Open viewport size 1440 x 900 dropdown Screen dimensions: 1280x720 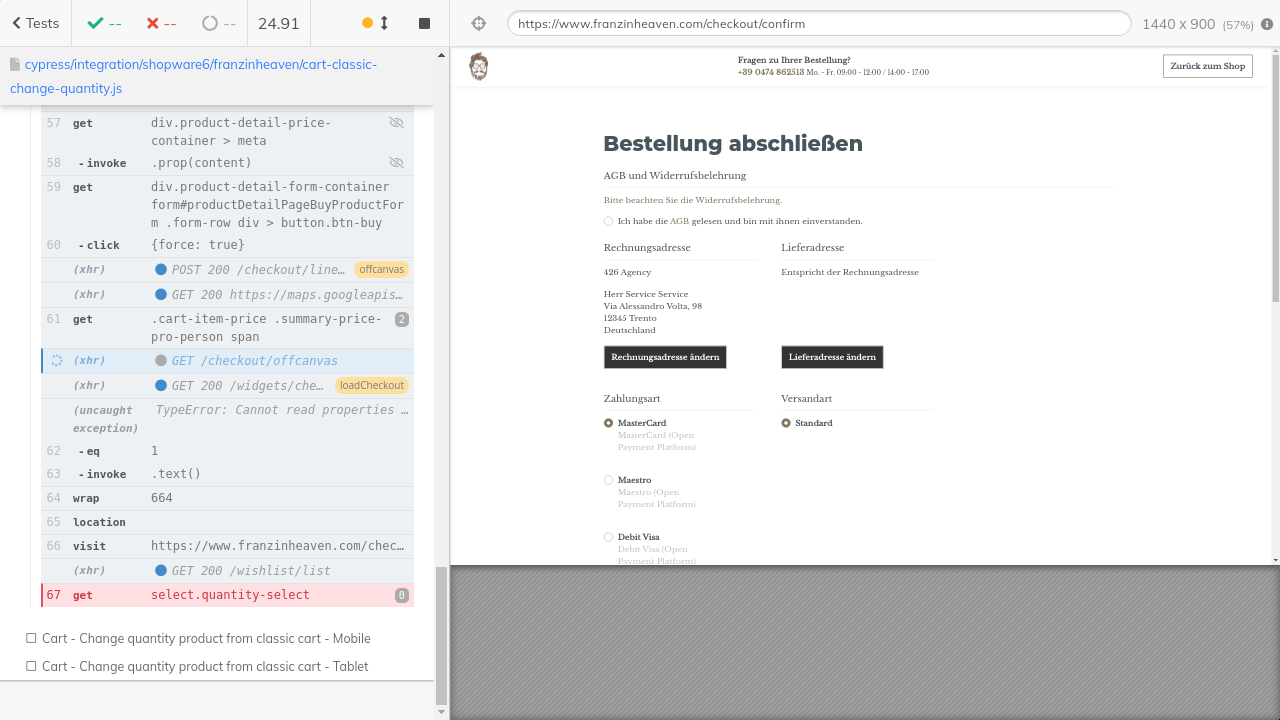click(1178, 23)
